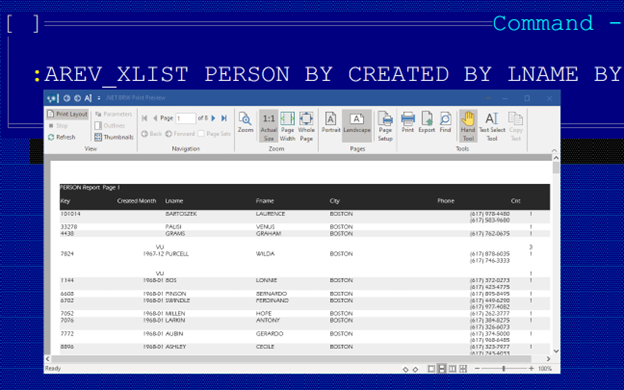Switch to Portrait orientation
The image size is (624, 390).
pyautogui.click(x=331, y=123)
